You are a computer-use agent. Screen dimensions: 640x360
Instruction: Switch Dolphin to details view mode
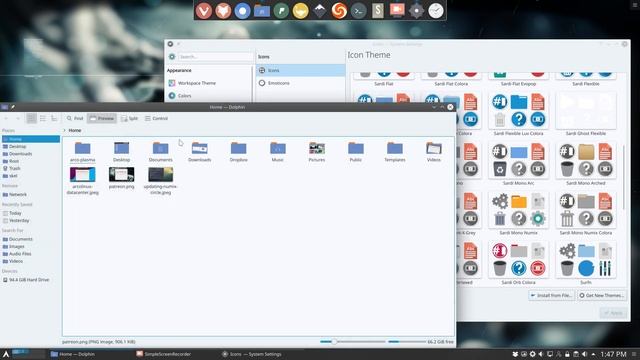point(54,118)
